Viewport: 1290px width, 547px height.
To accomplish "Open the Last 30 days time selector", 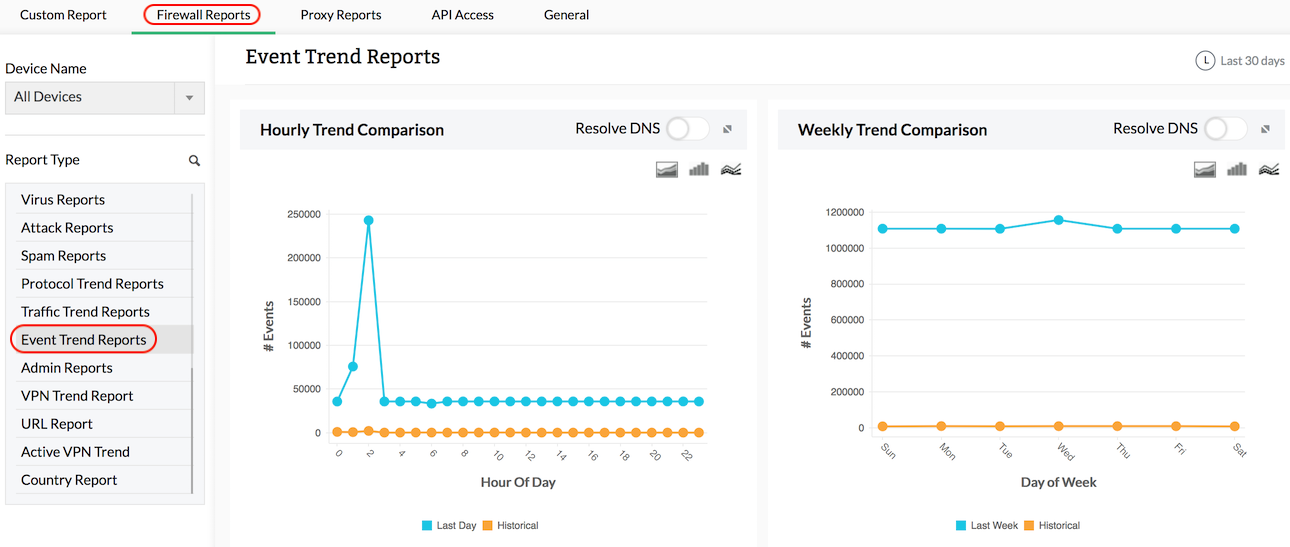I will 1251,61.
